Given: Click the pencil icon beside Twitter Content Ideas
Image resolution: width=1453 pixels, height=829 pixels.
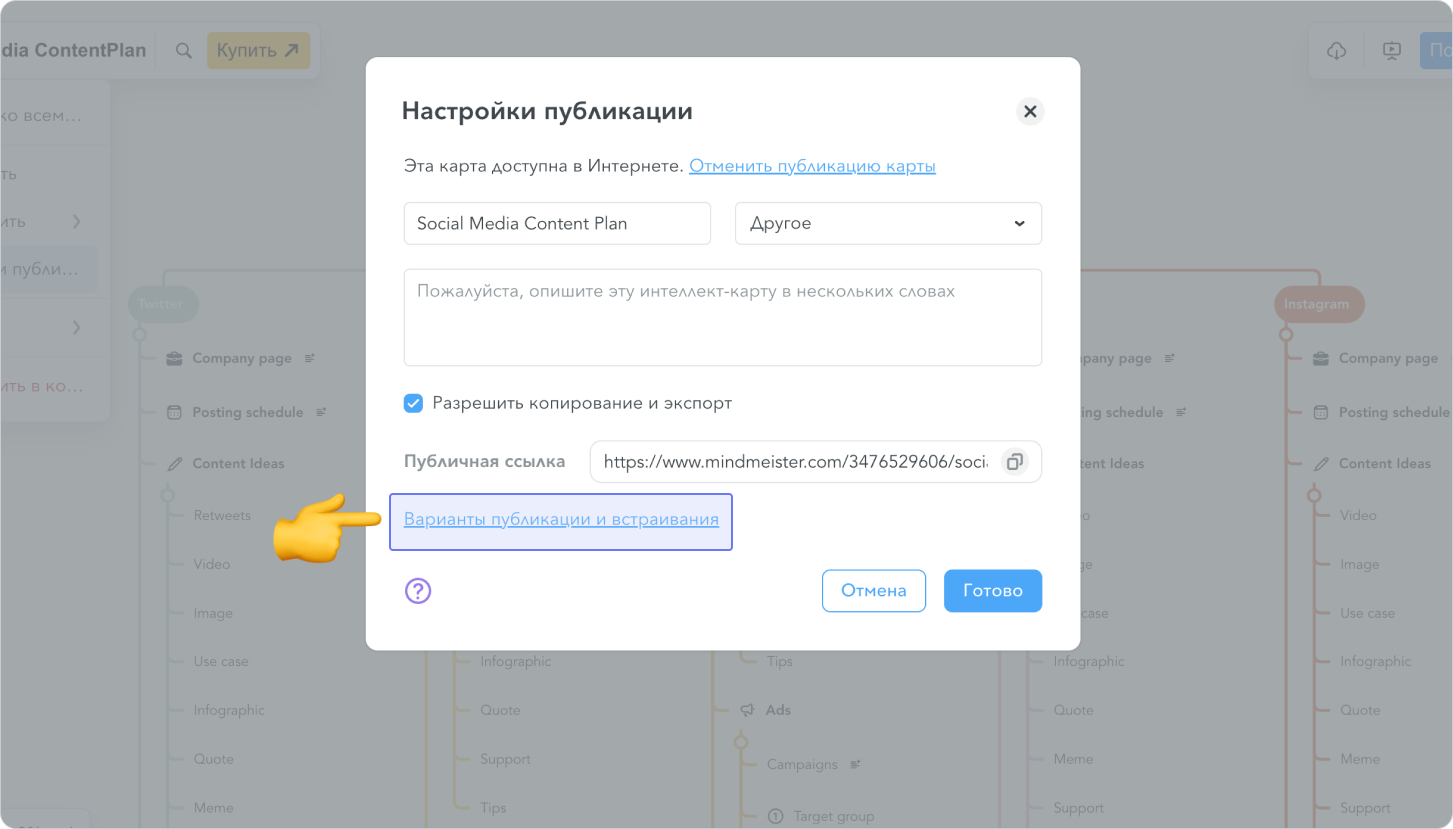Looking at the screenshot, I should 174,464.
